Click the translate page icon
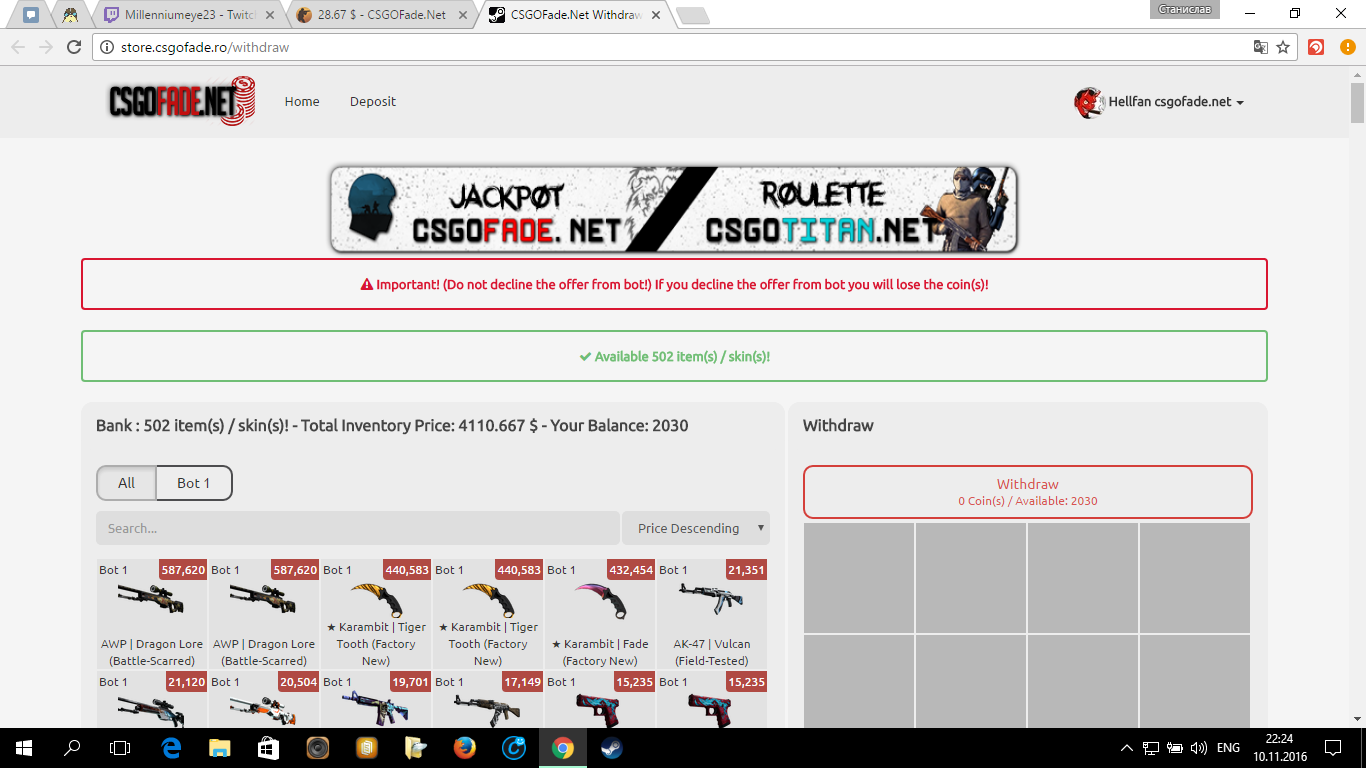The height and width of the screenshot is (768, 1366). [1261, 47]
